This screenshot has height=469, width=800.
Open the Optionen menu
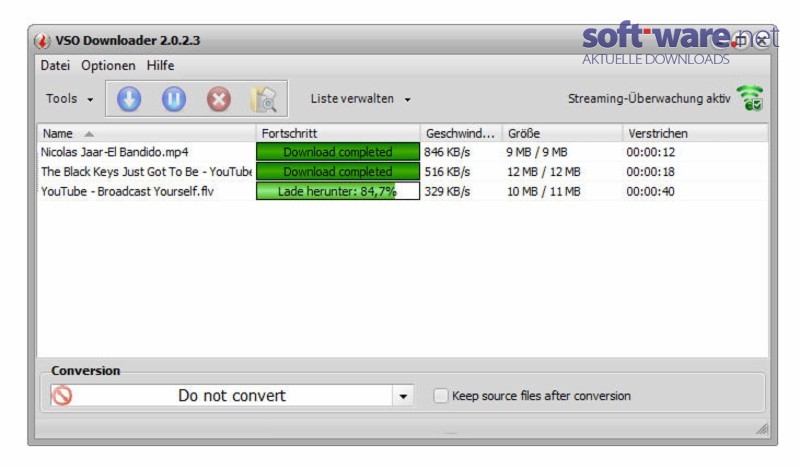point(108,66)
